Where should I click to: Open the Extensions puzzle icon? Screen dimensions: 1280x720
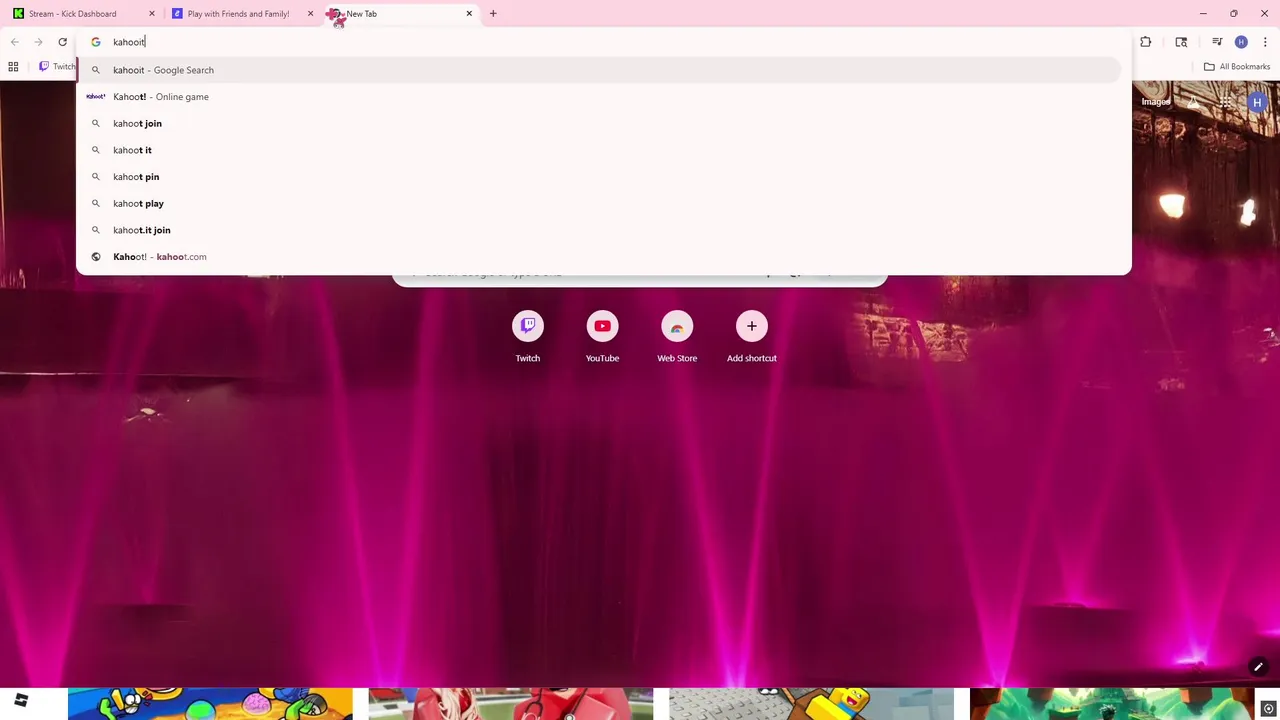(1146, 42)
